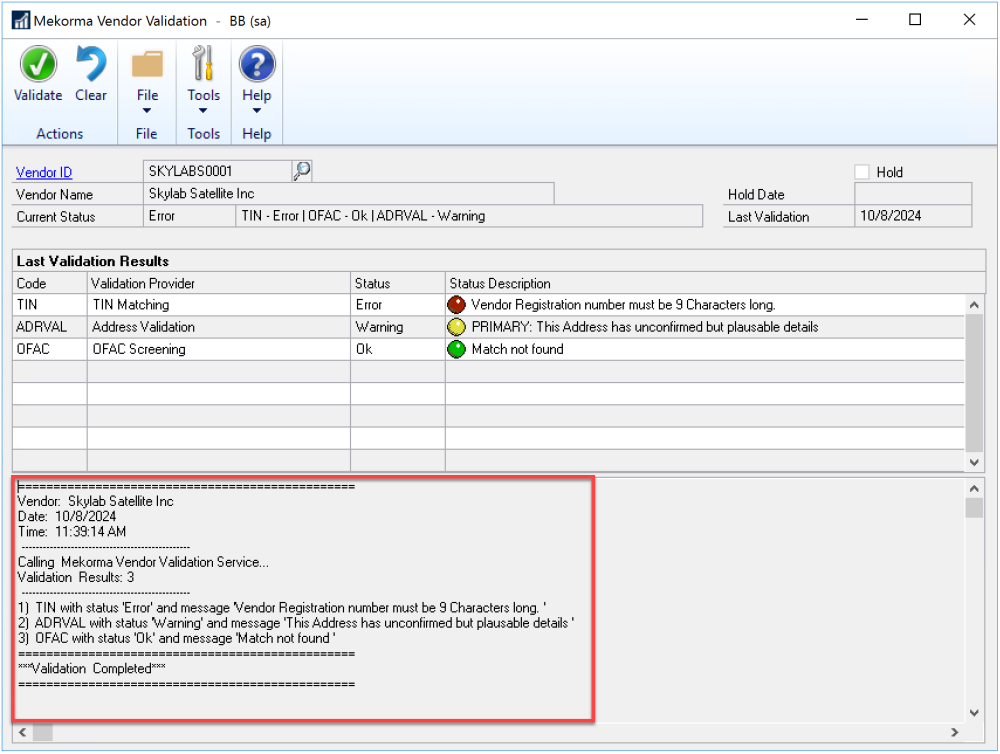Viewport: 1000px width, 754px height.
Task: Click 'Vendor Registration number must be 9 Characters long' description
Action: pos(623,305)
